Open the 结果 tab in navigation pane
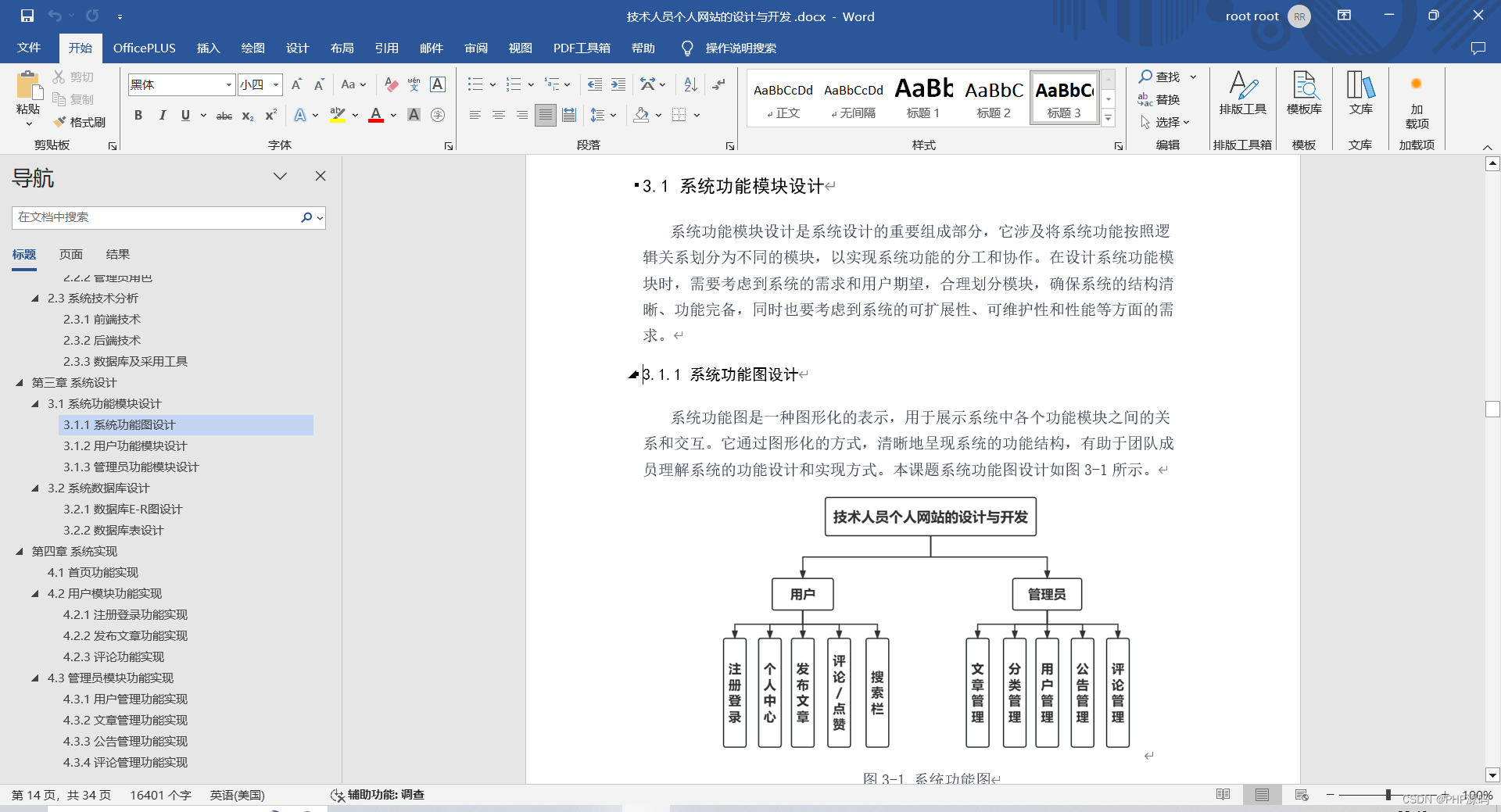 tap(117, 255)
